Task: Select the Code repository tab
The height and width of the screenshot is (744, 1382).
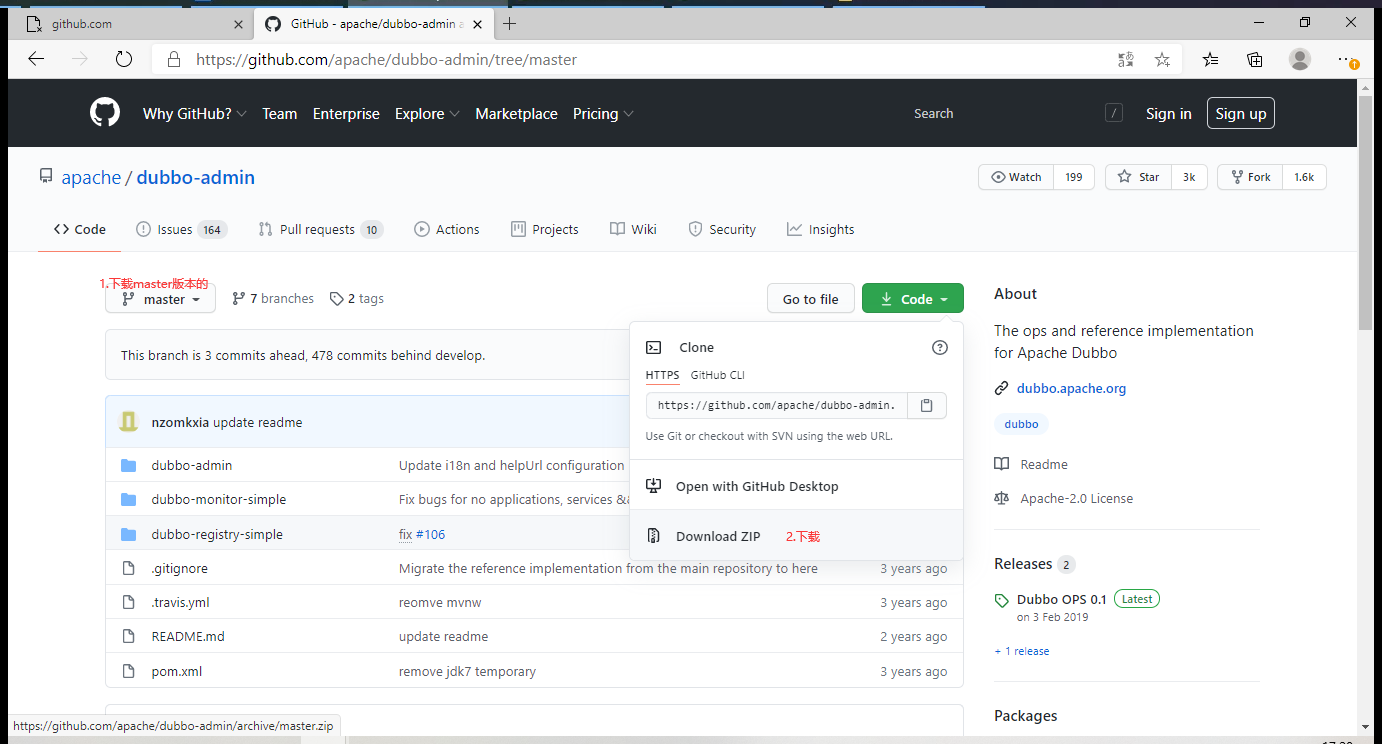Action: click(x=80, y=229)
